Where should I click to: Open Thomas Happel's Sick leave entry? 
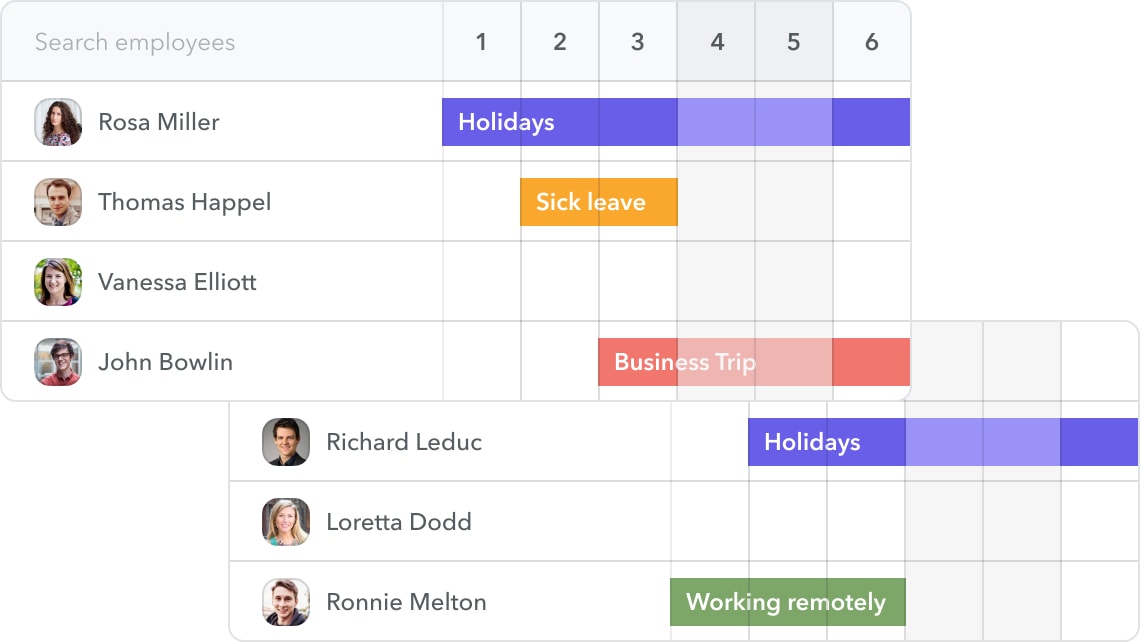[x=598, y=201]
